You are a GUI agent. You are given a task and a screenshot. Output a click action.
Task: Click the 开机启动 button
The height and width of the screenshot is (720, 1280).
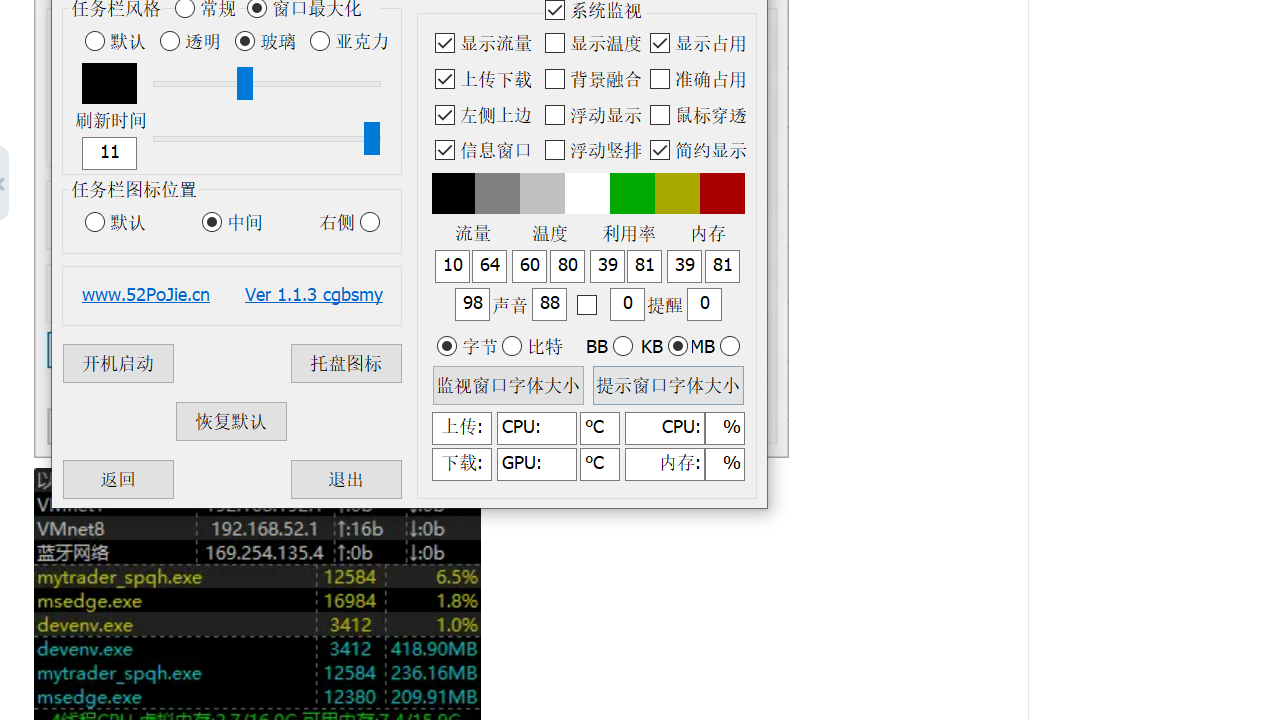coord(118,363)
